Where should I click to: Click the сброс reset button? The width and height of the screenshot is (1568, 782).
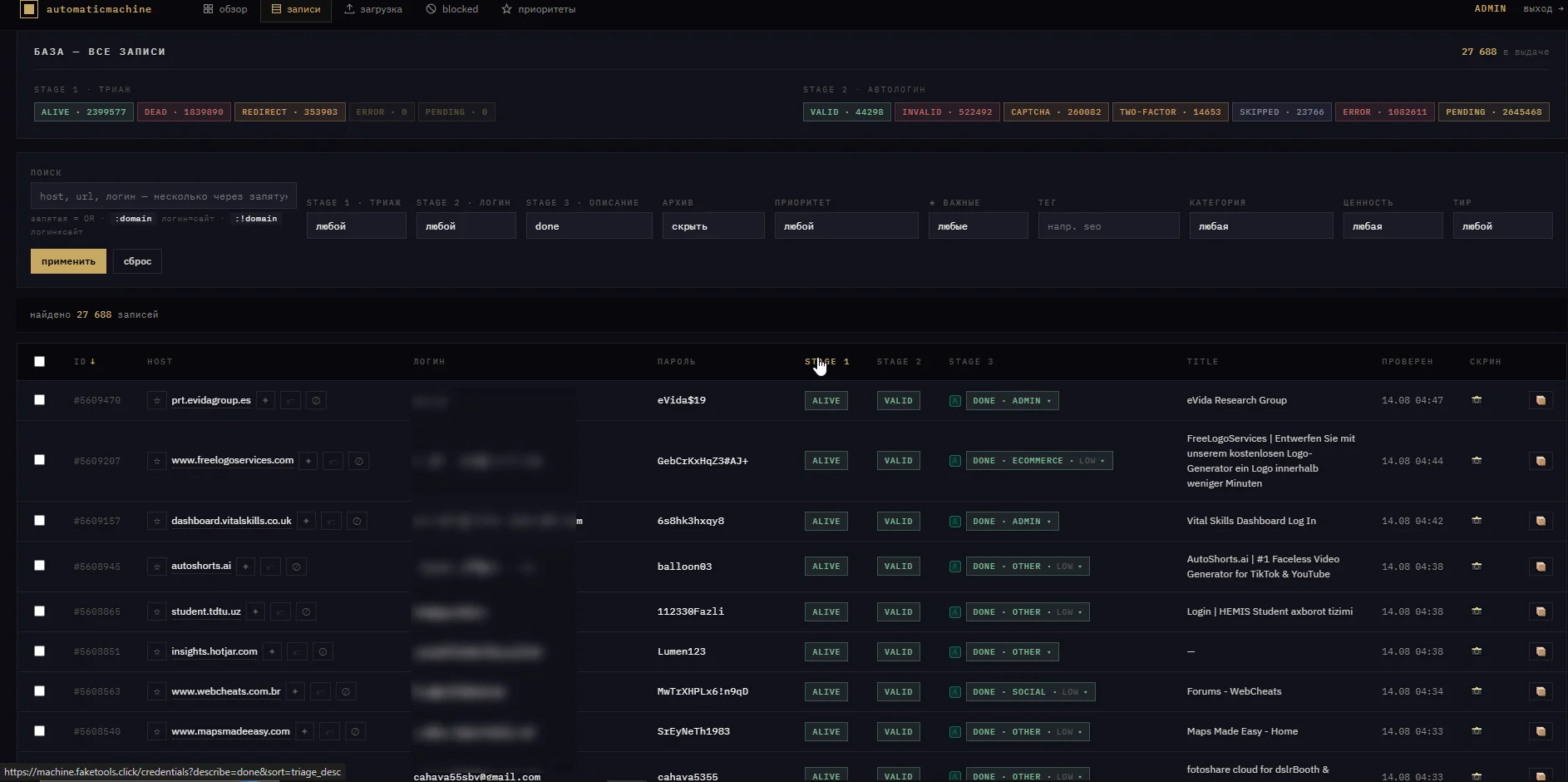137,261
